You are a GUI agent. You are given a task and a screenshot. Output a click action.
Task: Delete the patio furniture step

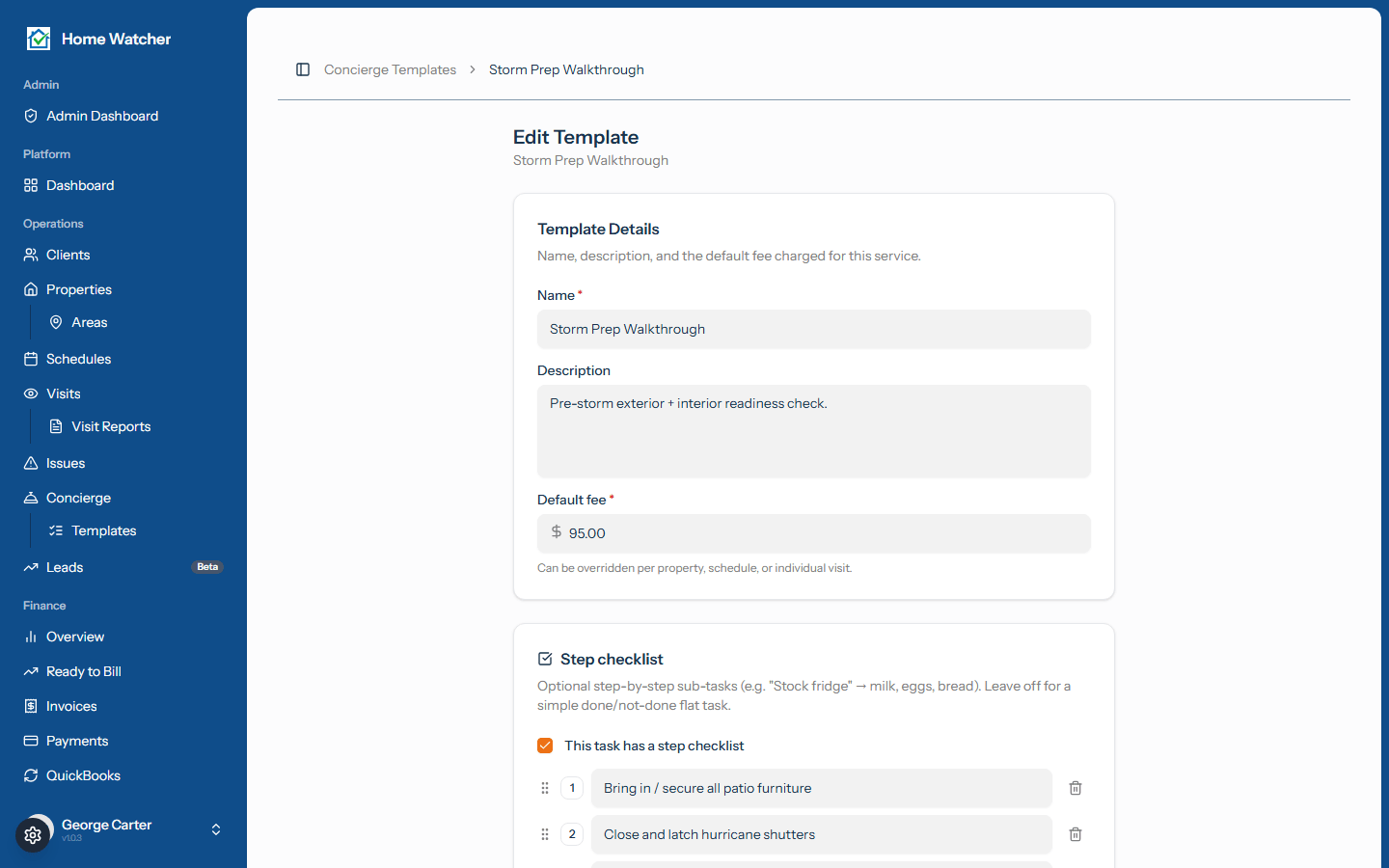1076,788
